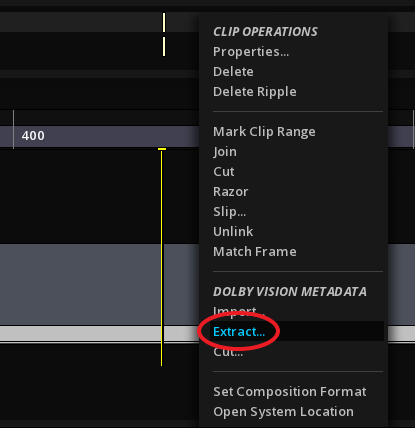Screen dimensions: 415x428
Task: Select the gray clip on the timeline track
Action: [99, 284]
